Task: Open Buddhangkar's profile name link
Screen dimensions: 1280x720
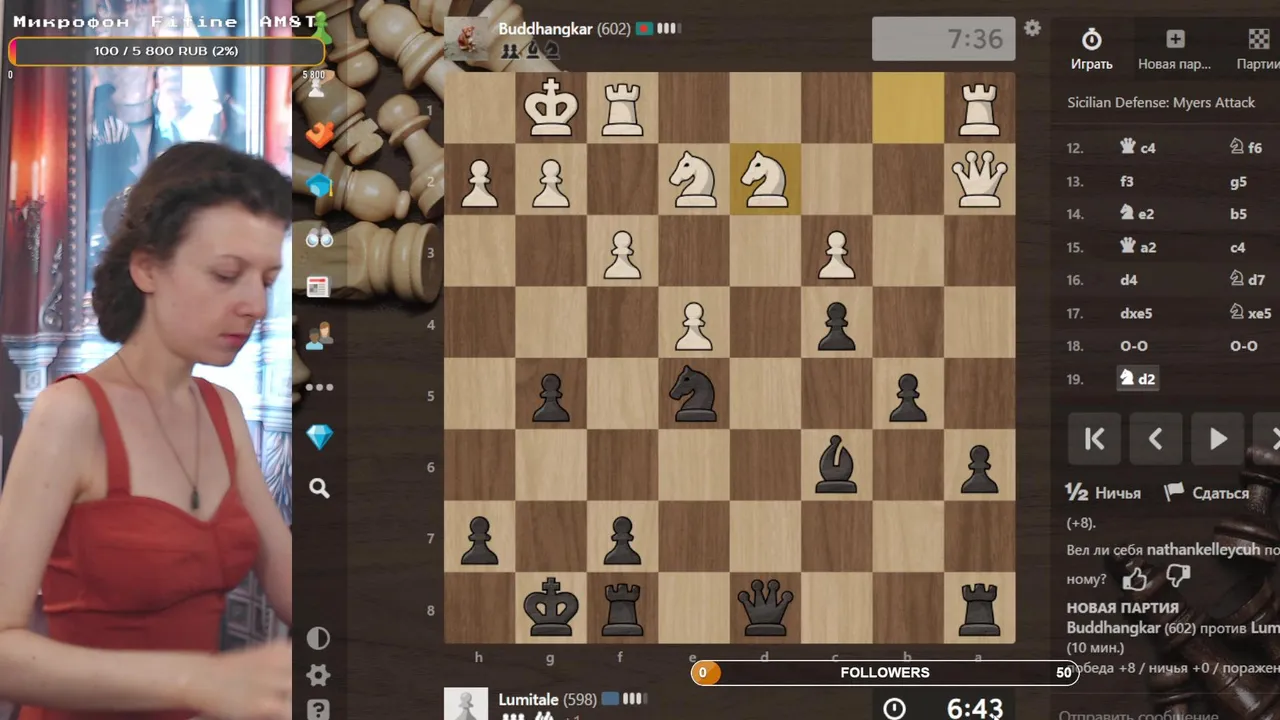Action: click(x=546, y=29)
